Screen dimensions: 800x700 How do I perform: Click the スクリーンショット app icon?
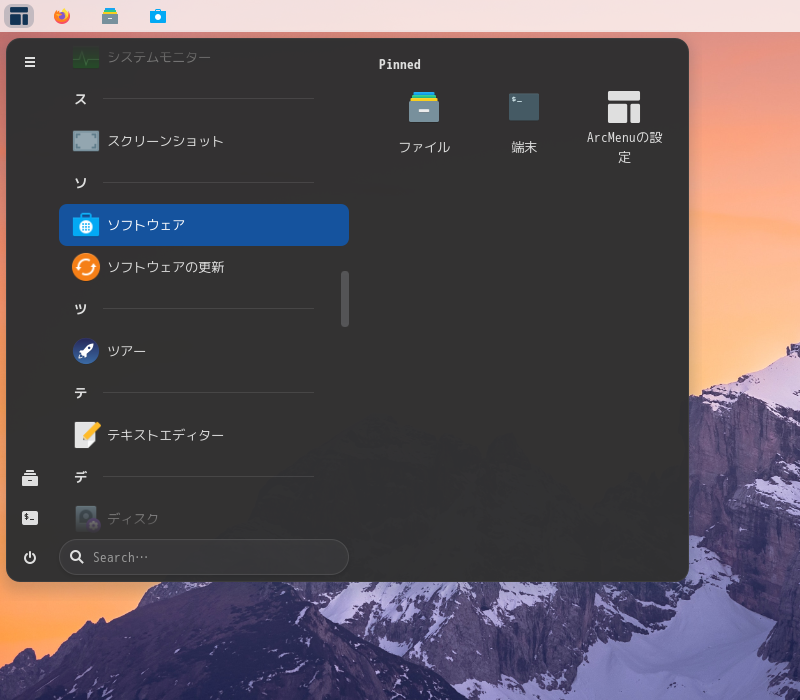pos(86,141)
